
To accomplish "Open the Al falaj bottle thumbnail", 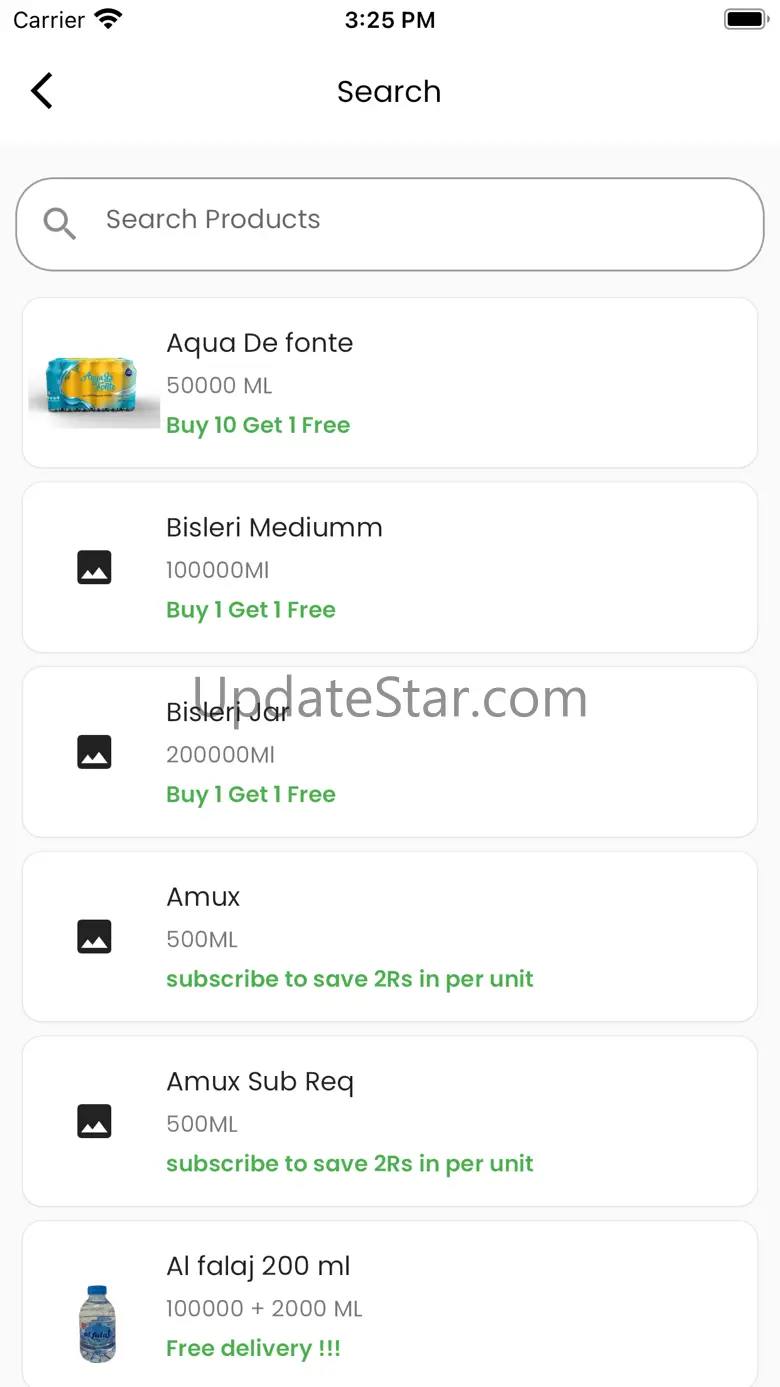I will (x=97, y=1323).
